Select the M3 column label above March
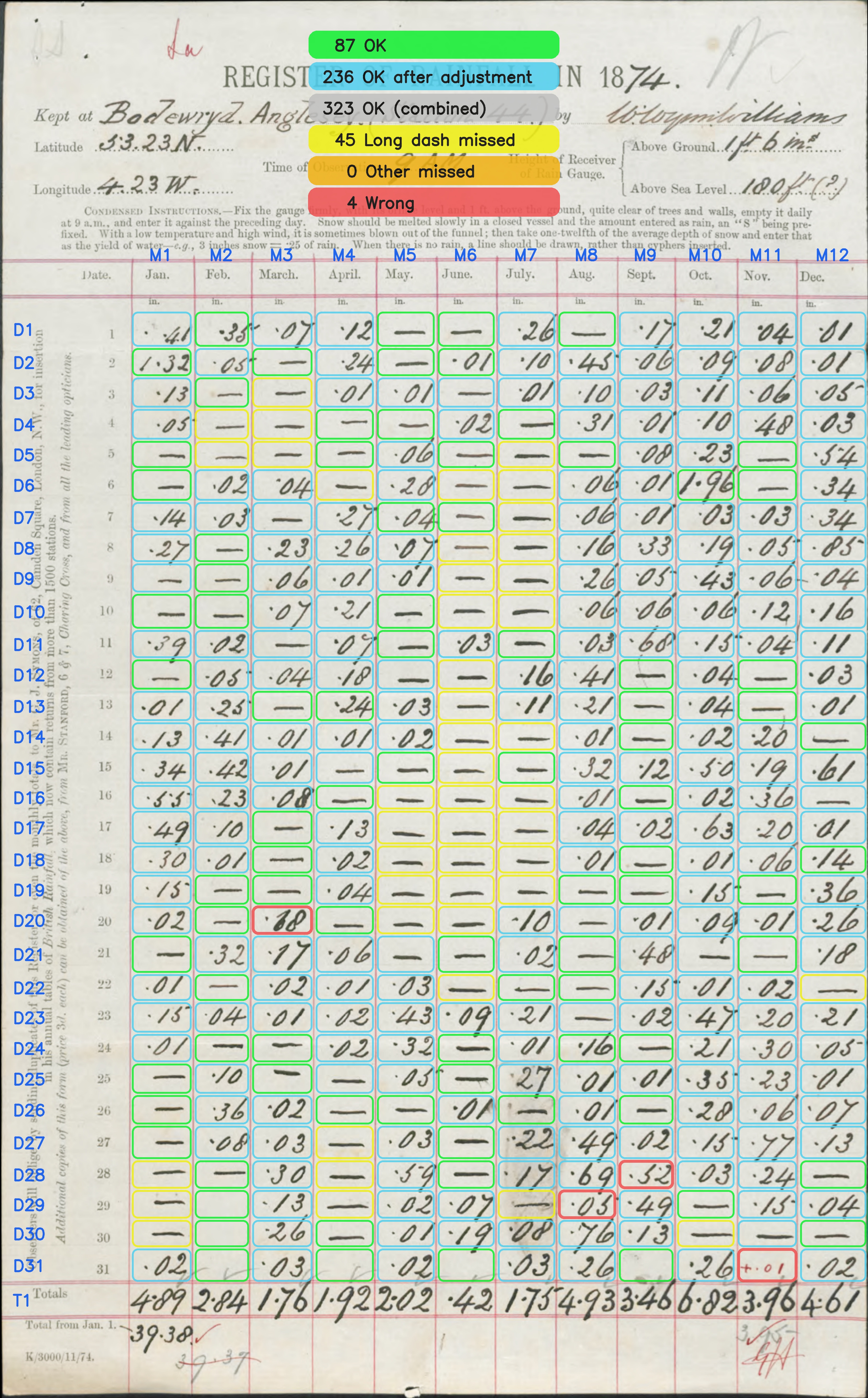Image resolution: width=868 pixels, height=1398 pixels. pyautogui.click(x=281, y=255)
